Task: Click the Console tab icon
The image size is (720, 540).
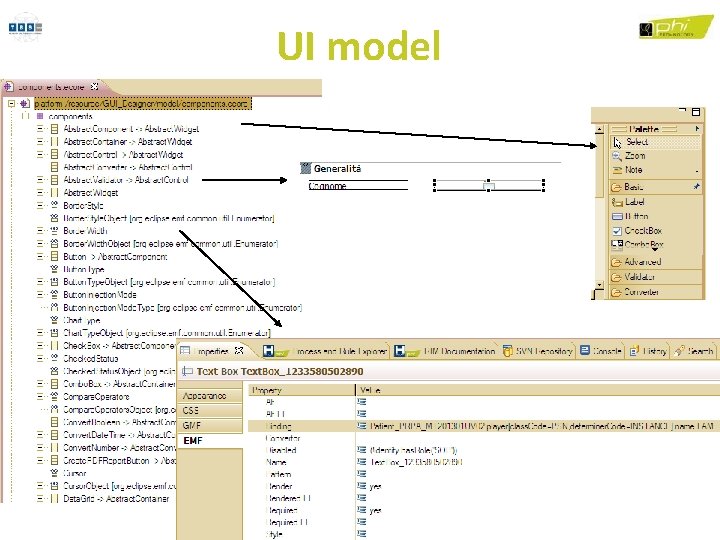Action: [x=585, y=350]
